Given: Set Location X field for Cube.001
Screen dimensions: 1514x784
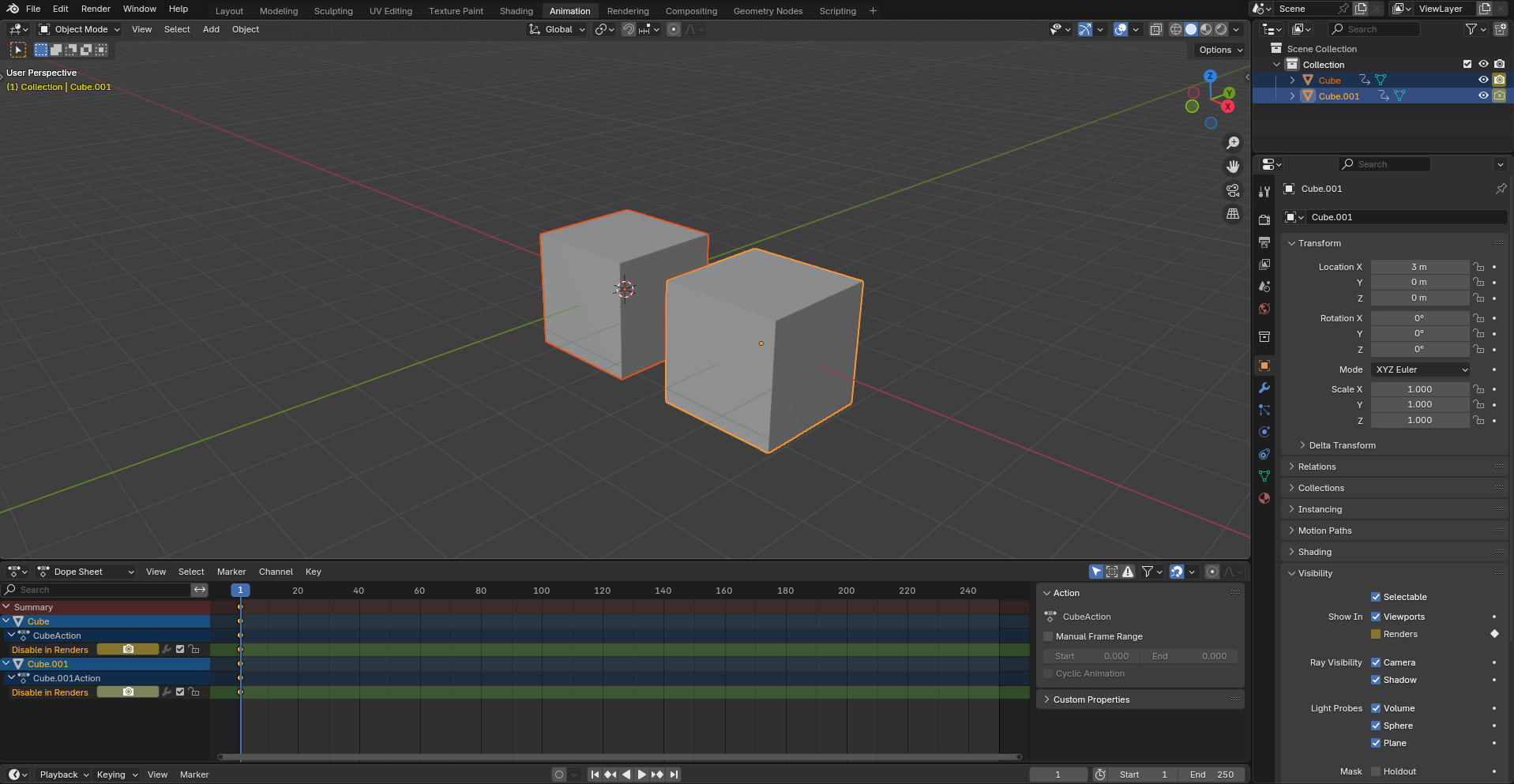Looking at the screenshot, I should click(1420, 267).
